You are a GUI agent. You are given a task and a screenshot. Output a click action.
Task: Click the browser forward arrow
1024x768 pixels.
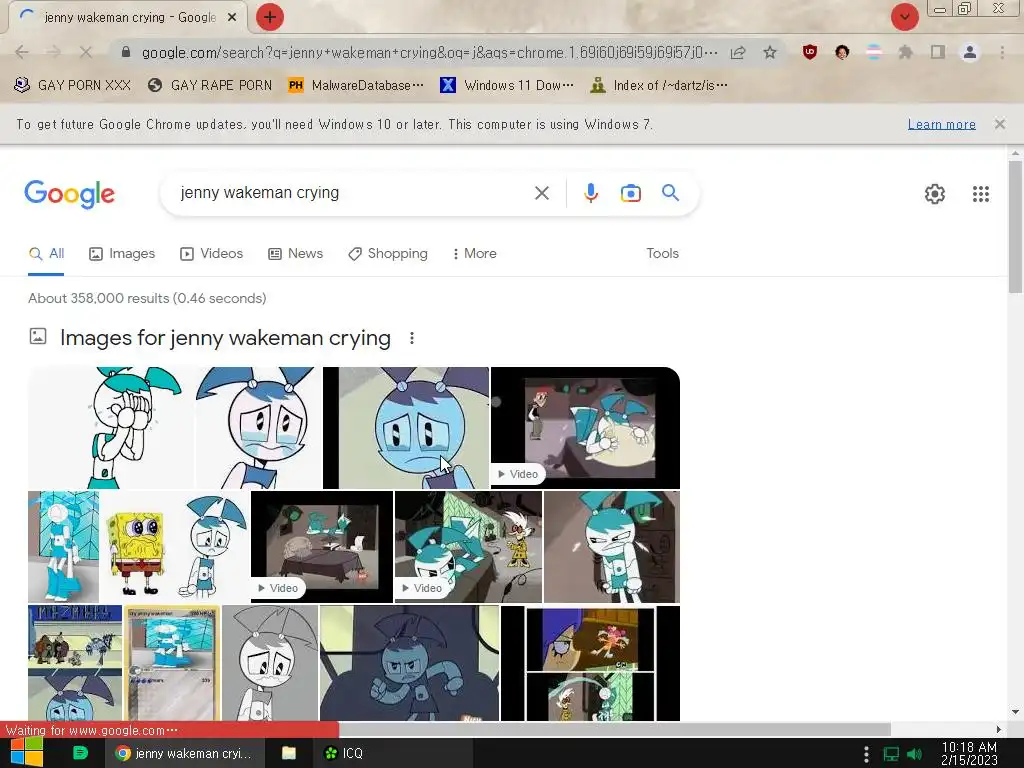pyautogui.click(x=54, y=52)
